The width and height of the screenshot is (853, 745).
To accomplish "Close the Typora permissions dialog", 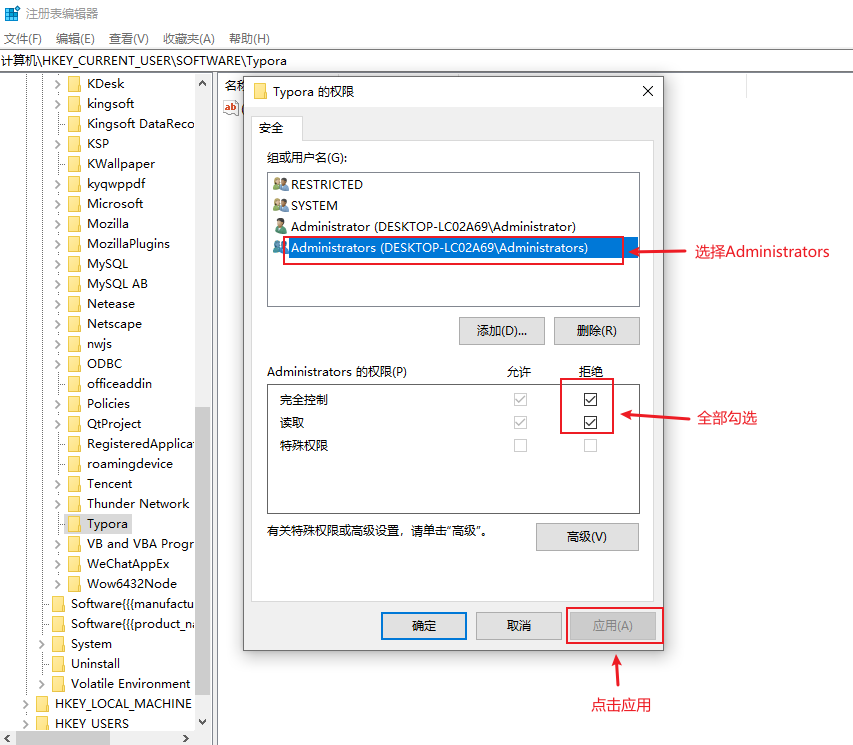I will tap(648, 91).
